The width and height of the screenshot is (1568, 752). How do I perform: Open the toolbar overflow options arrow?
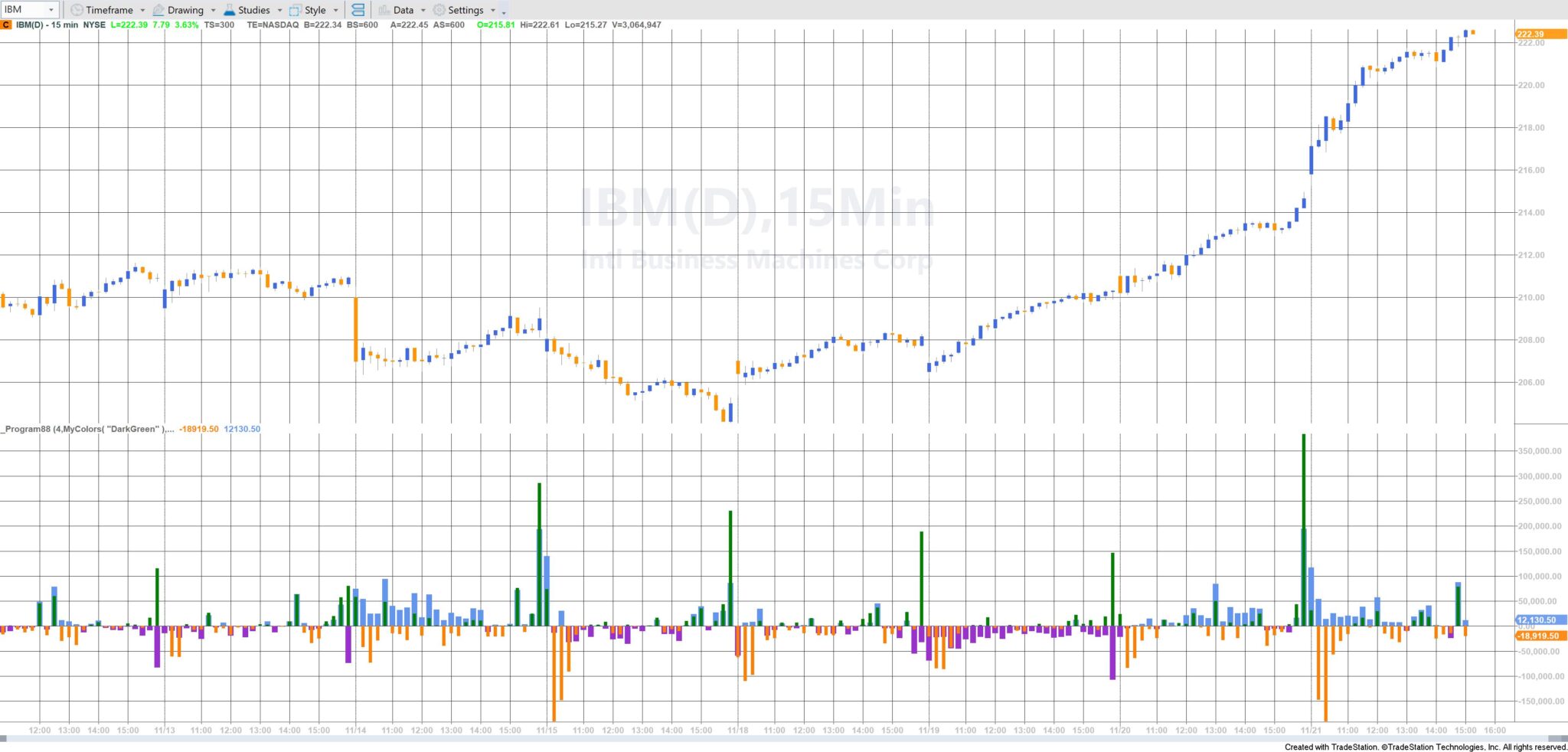pyautogui.click(x=503, y=11)
